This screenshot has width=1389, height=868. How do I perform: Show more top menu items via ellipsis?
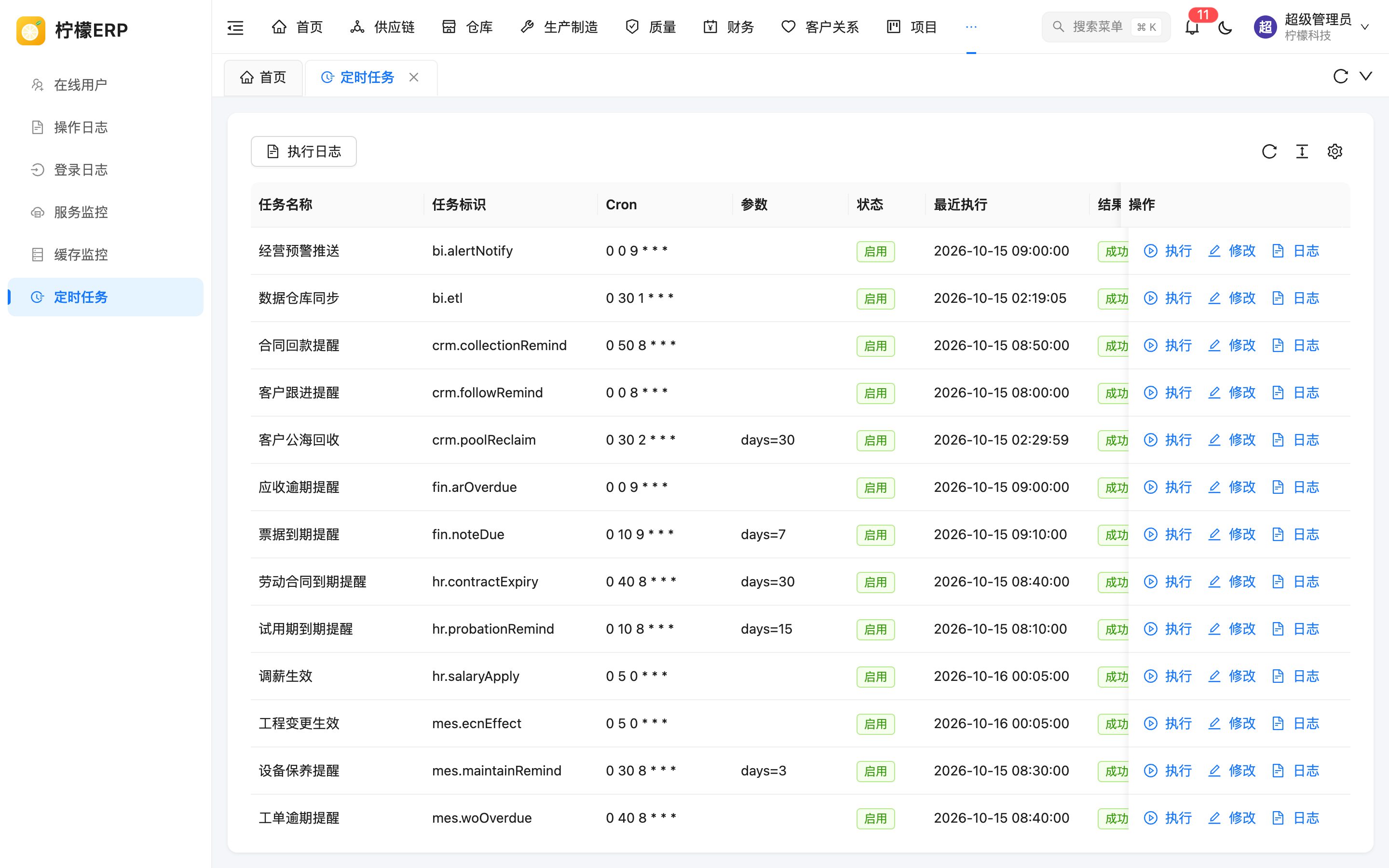point(971,27)
